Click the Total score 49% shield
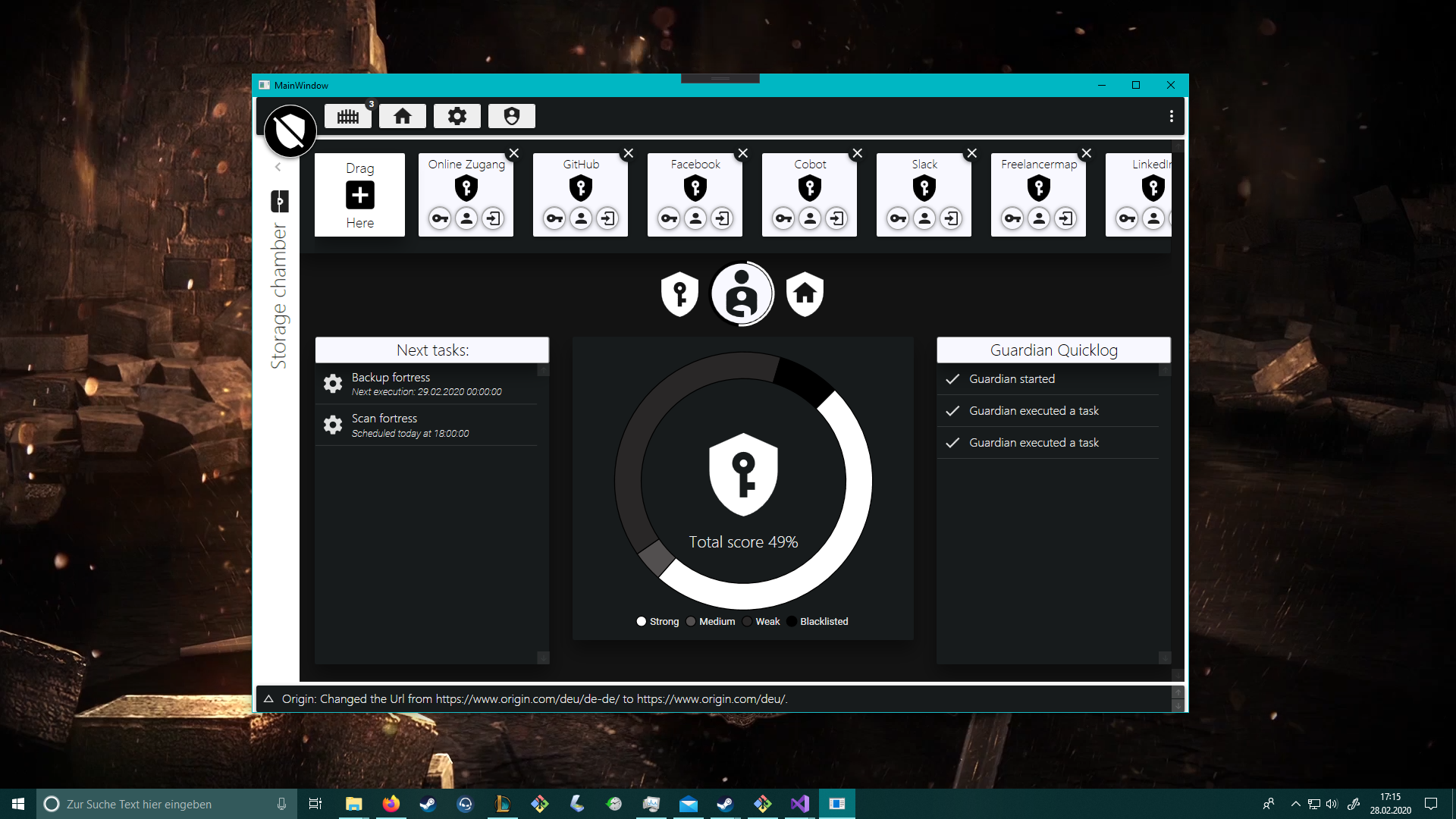 pyautogui.click(x=743, y=475)
